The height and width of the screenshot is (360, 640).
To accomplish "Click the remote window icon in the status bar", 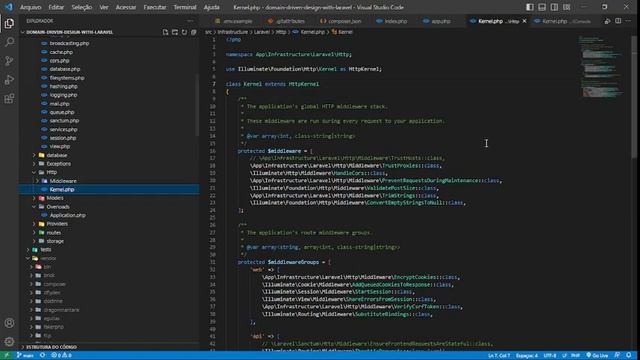I will click(6, 356).
